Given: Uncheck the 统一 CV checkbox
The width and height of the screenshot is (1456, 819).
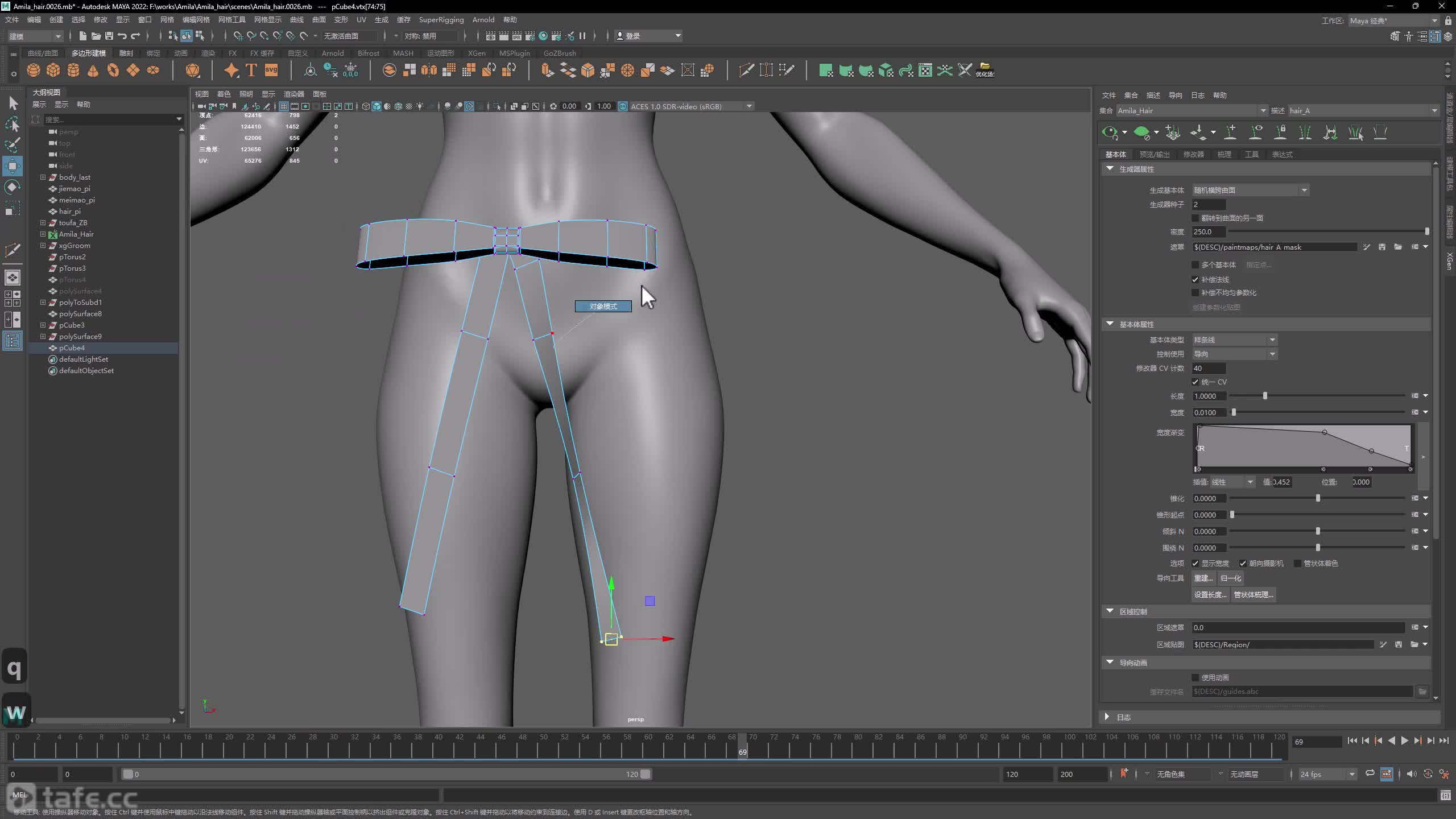Looking at the screenshot, I should (x=1195, y=382).
